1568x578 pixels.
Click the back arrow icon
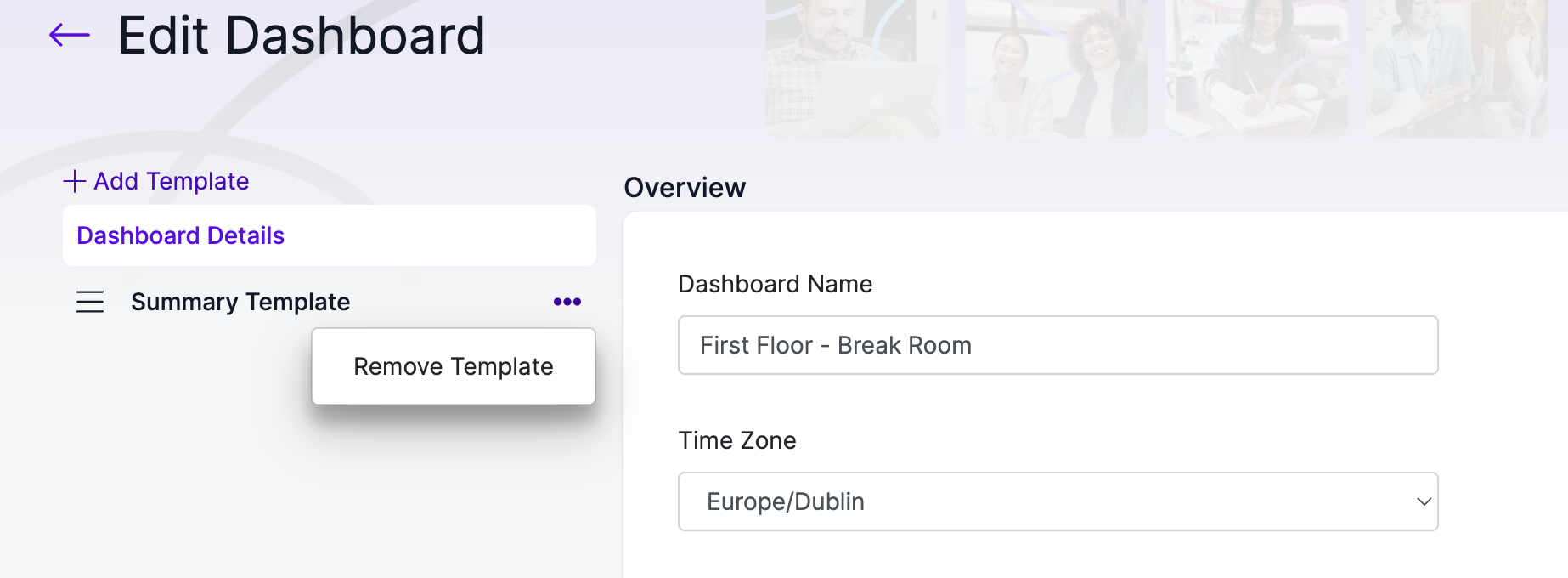70,36
